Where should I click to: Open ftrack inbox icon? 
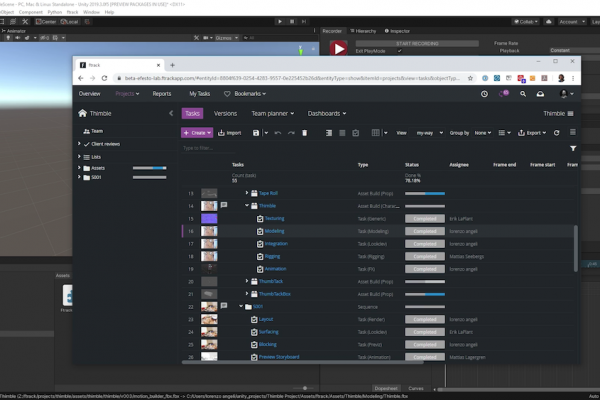tap(540, 94)
